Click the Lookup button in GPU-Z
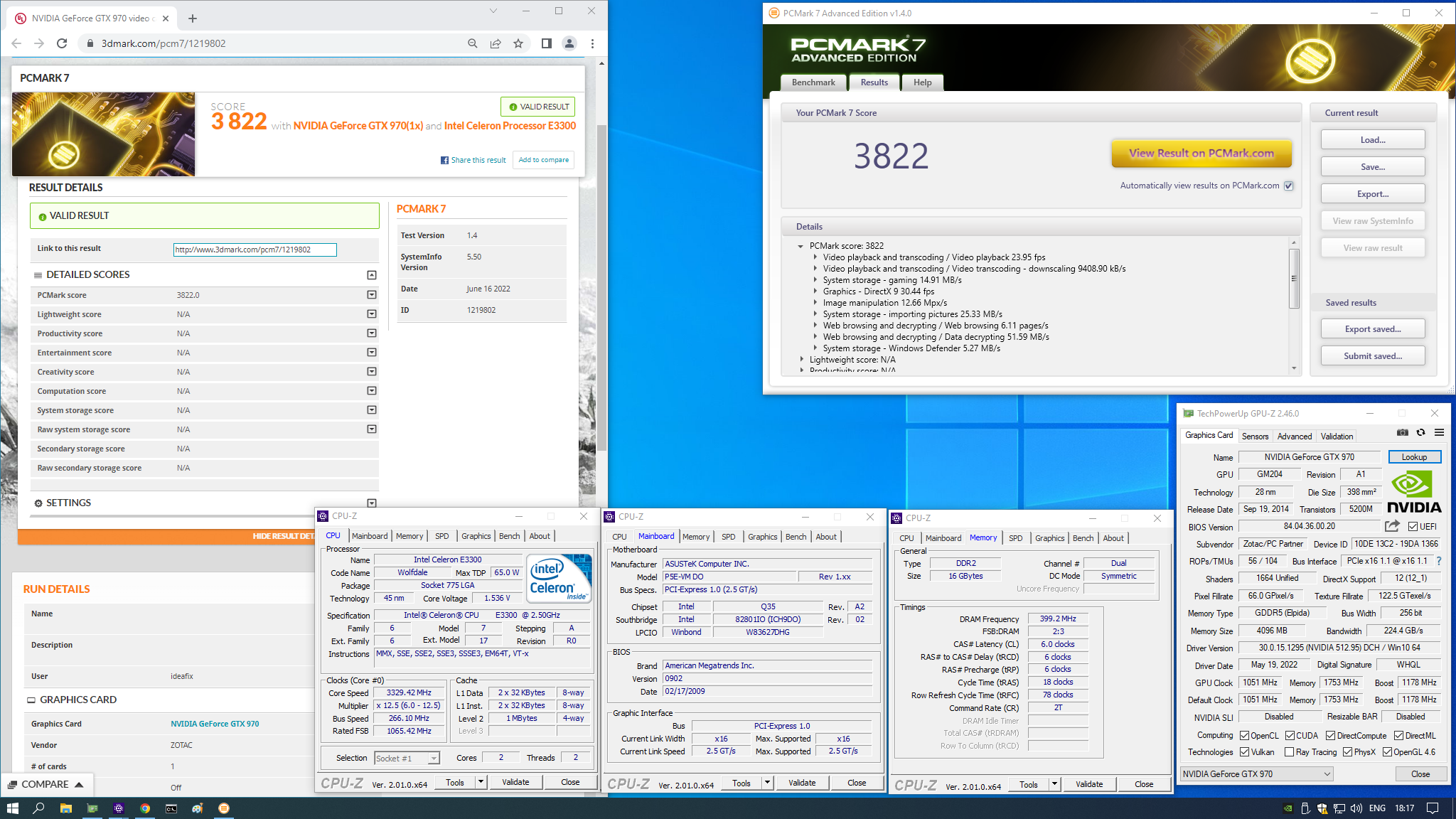 point(1414,457)
